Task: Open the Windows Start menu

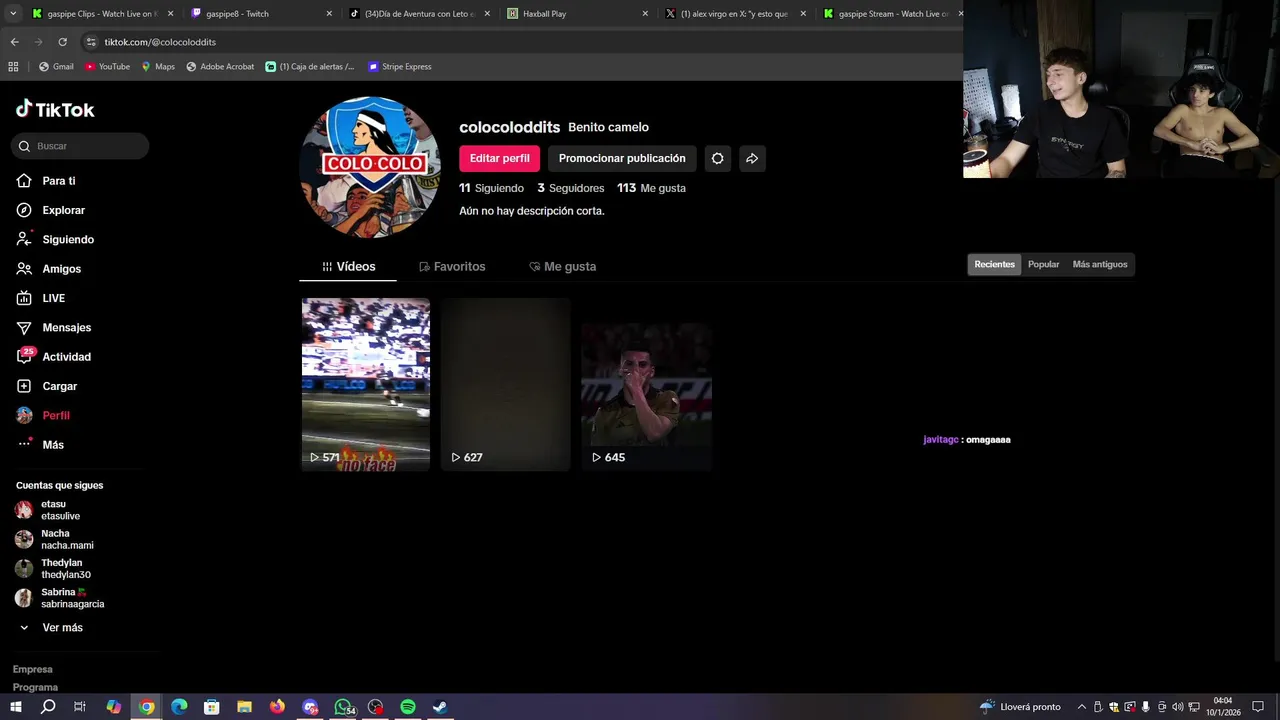Action: point(15,707)
